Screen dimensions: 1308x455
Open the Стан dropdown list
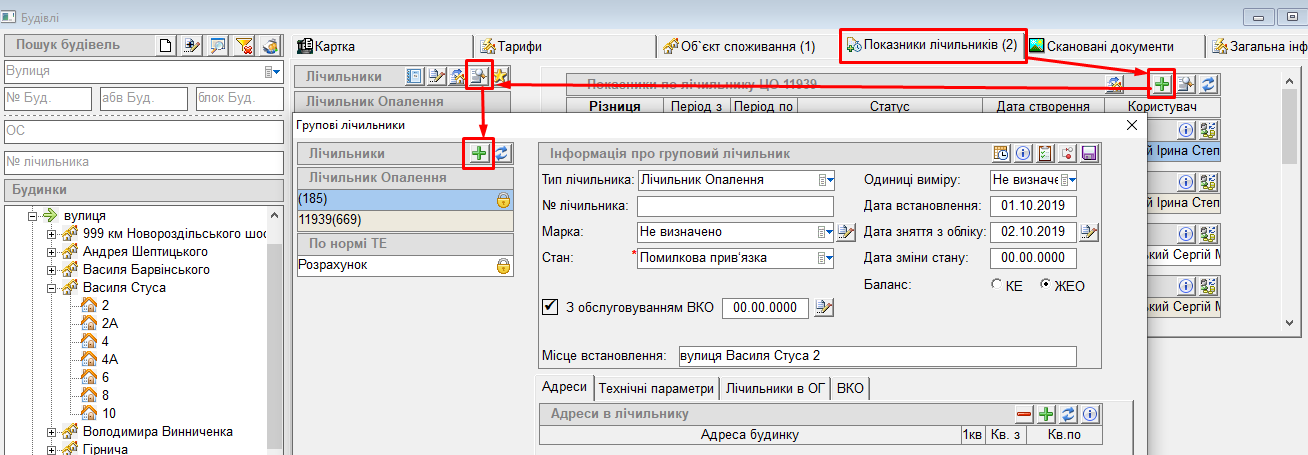[x=826, y=258]
